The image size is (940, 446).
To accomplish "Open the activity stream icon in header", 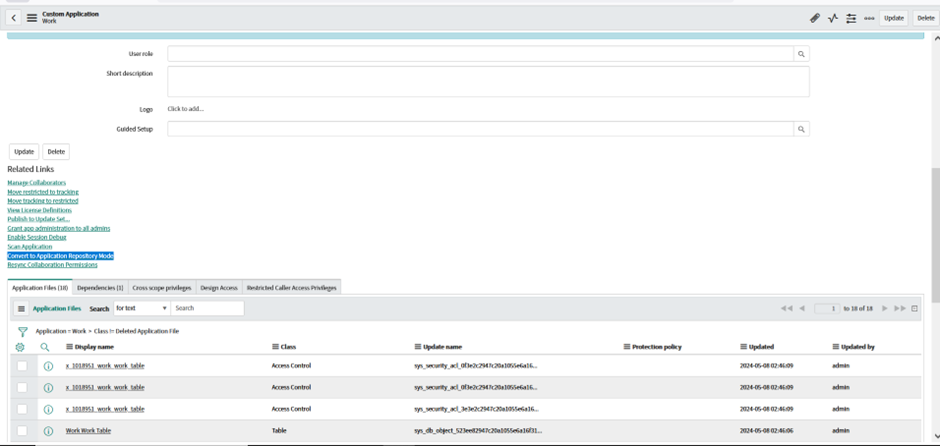I will coord(832,18).
